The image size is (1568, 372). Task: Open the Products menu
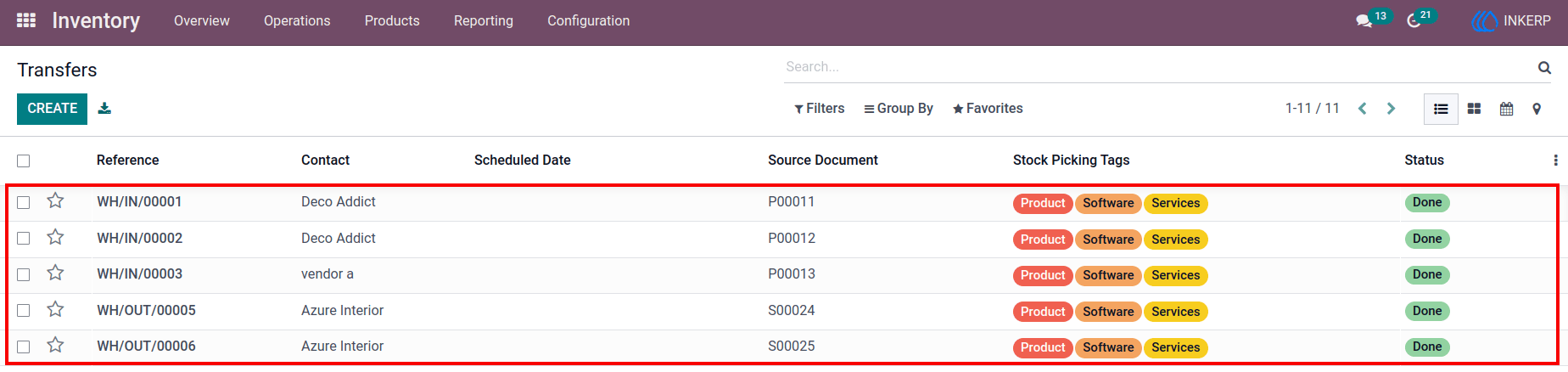pos(392,21)
